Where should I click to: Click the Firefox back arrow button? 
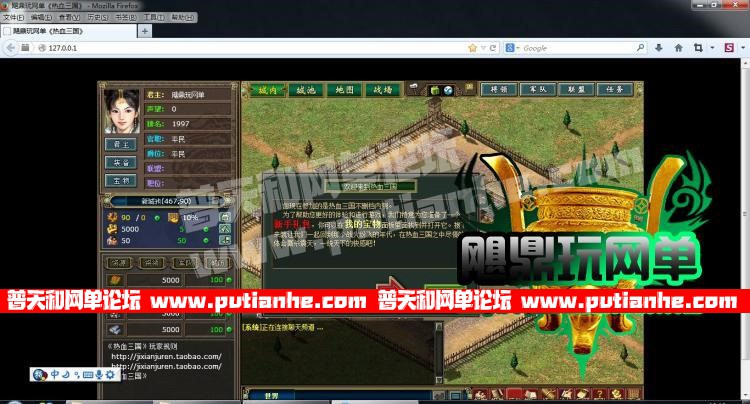[x=10, y=48]
